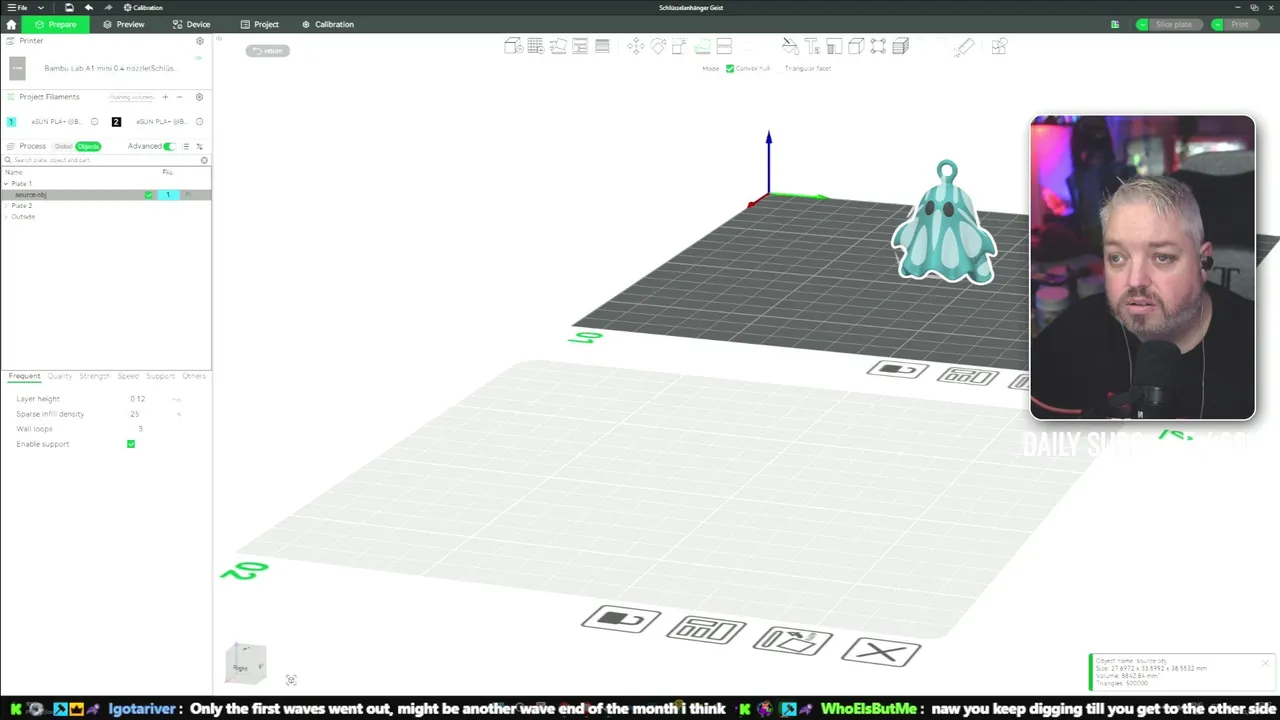Click the Arrange all objects tool

(579, 46)
